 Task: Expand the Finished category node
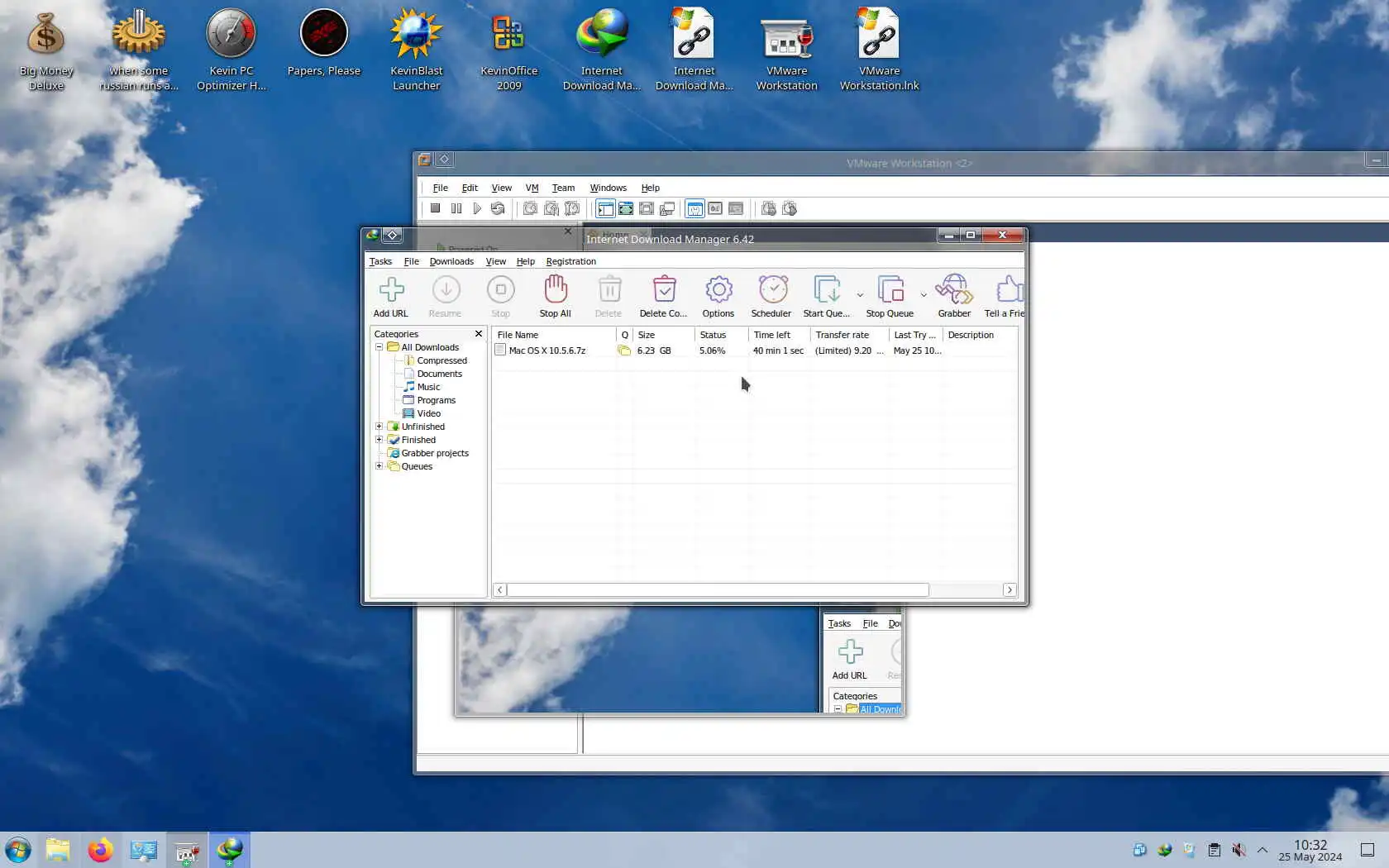click(379, 440)
